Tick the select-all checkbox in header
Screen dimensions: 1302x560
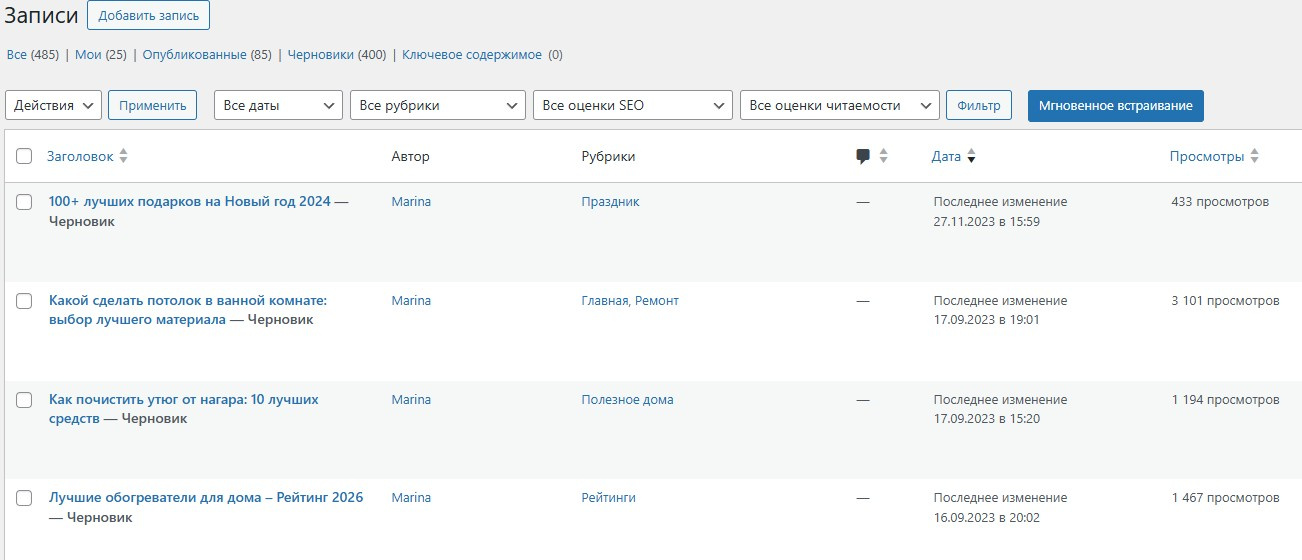25,156
